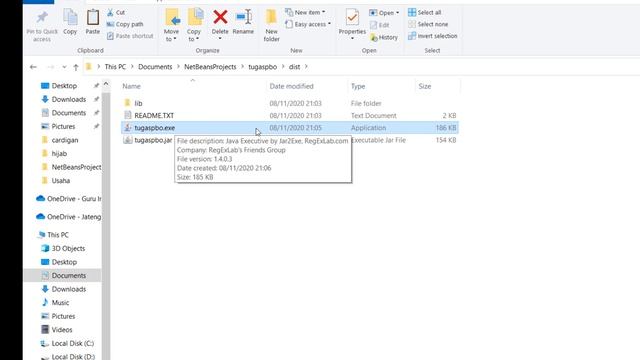This screenshot has width=640, height=360.
Task: Open Downloads in Quick access
Action: pyautogui.click(x=69, y=99)
